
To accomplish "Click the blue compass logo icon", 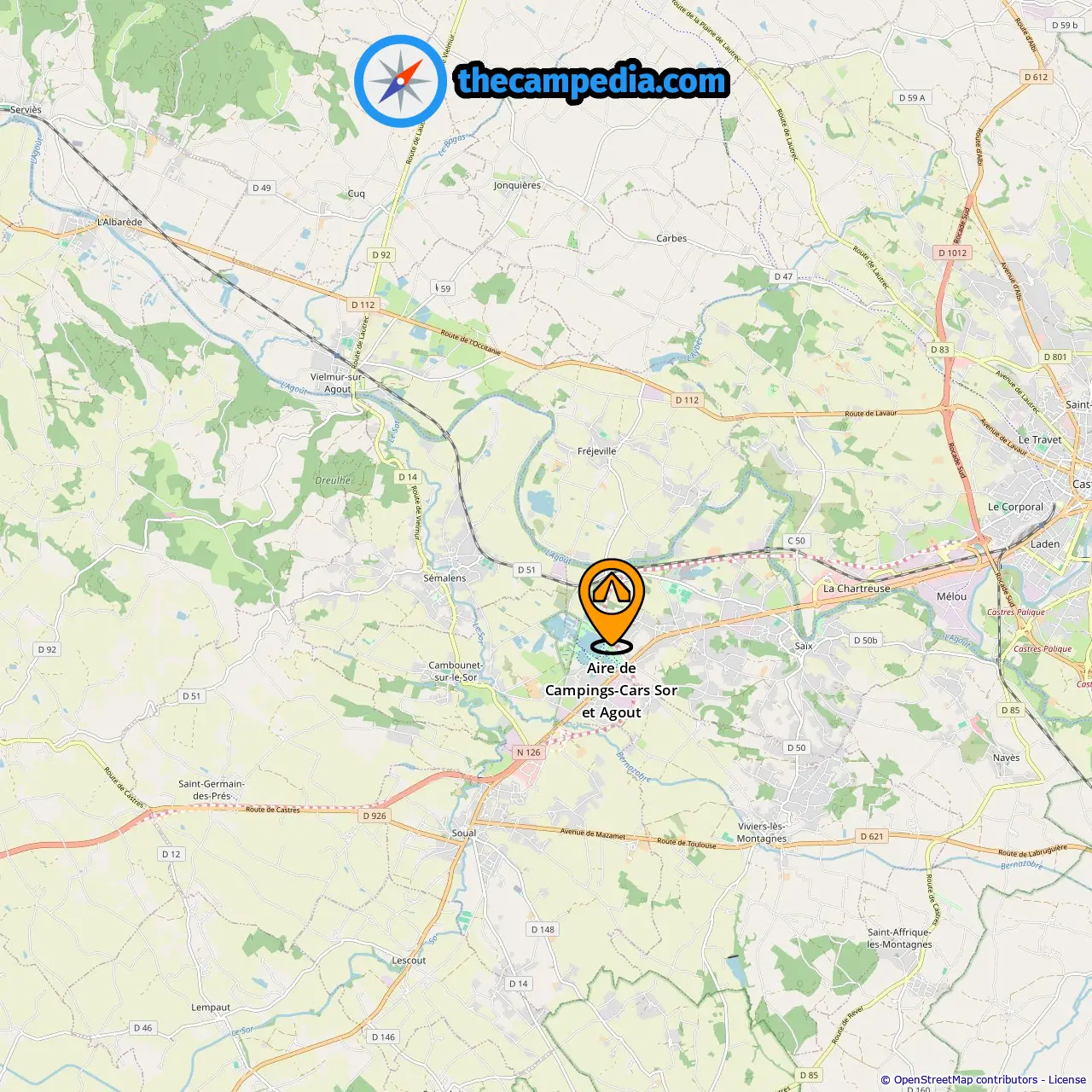I will pos(400,81).
